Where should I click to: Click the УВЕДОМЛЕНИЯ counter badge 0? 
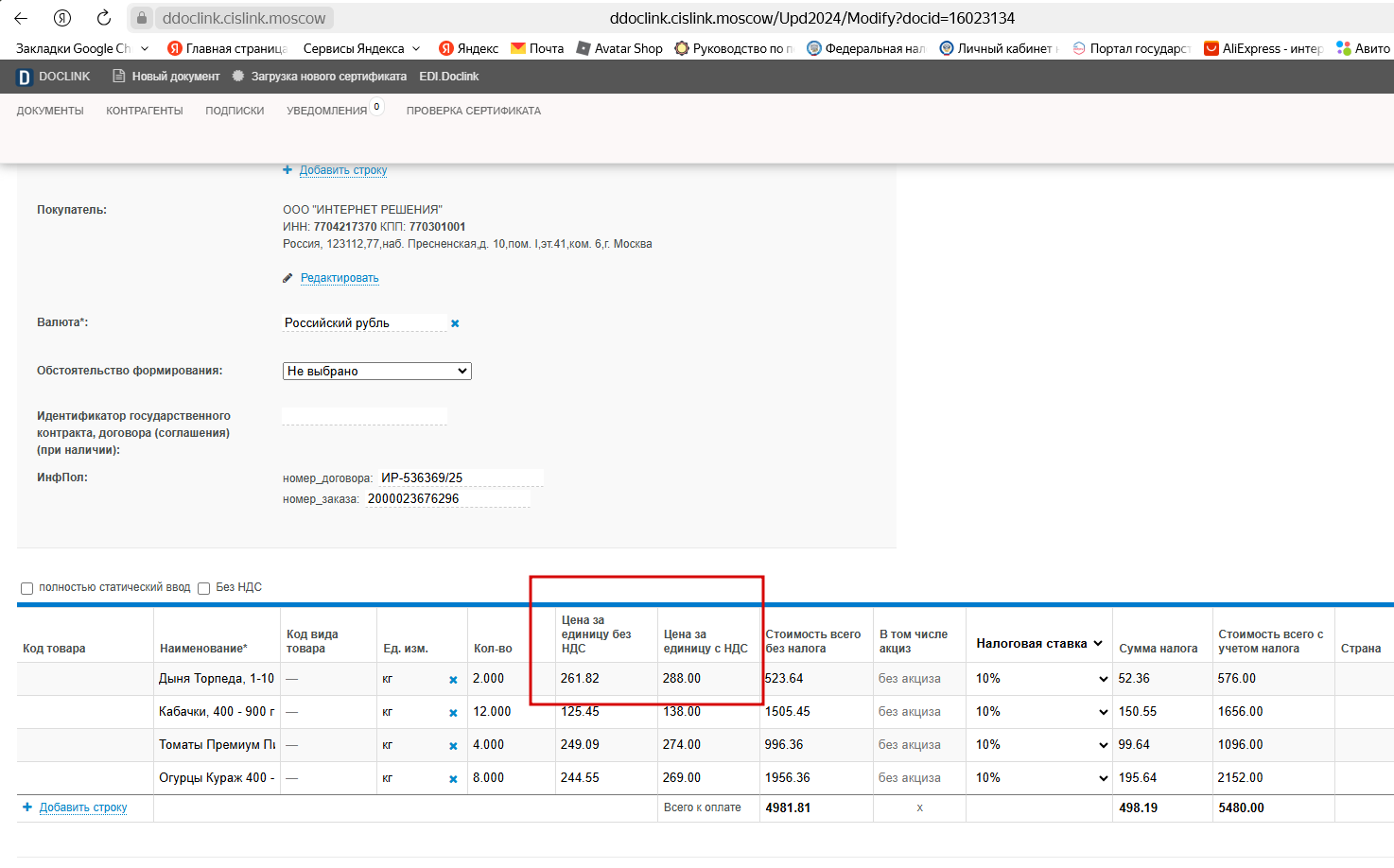pyautogui.click(x=376, y=107)
